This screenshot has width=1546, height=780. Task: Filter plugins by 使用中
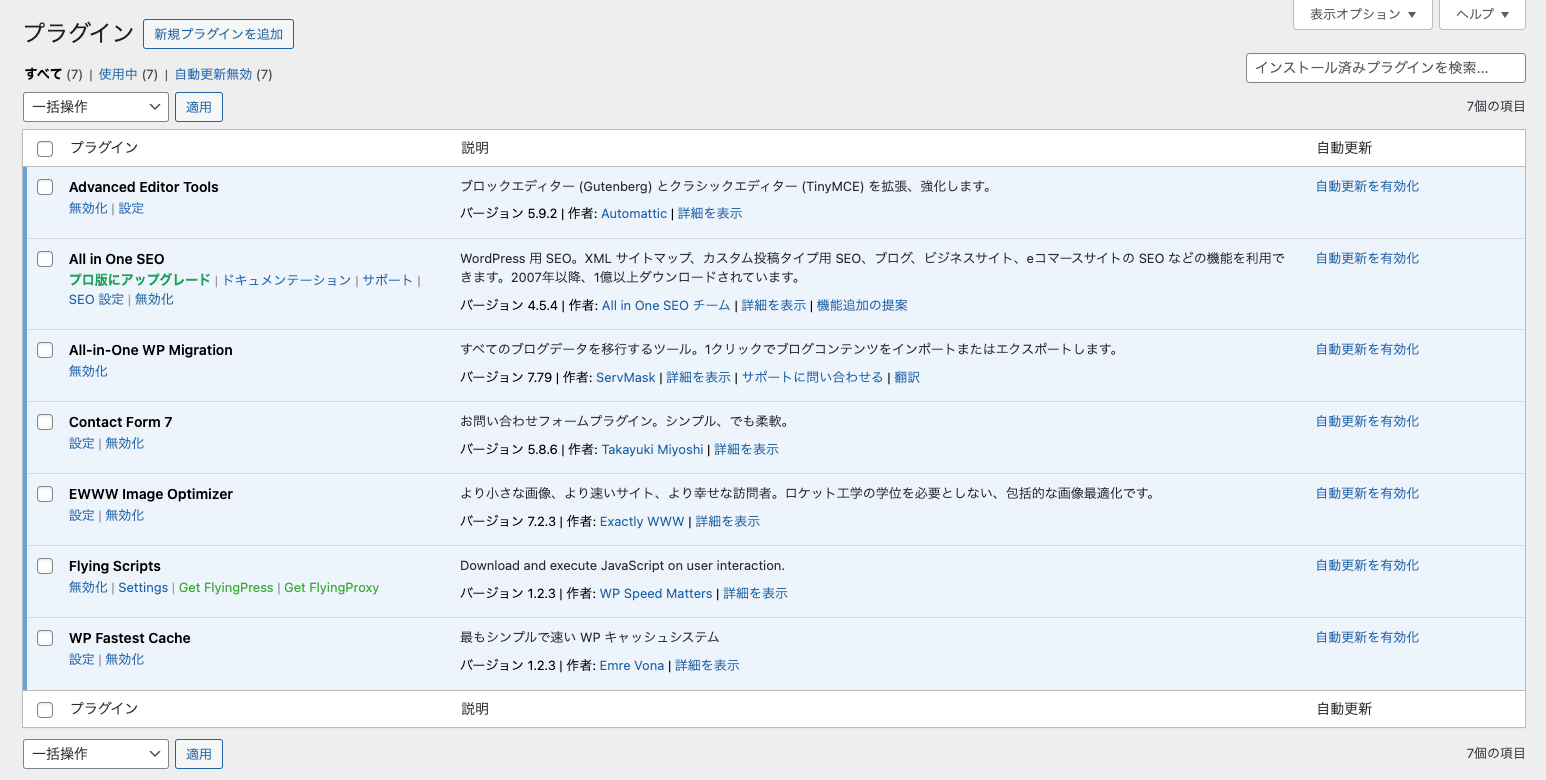point(120,73)
